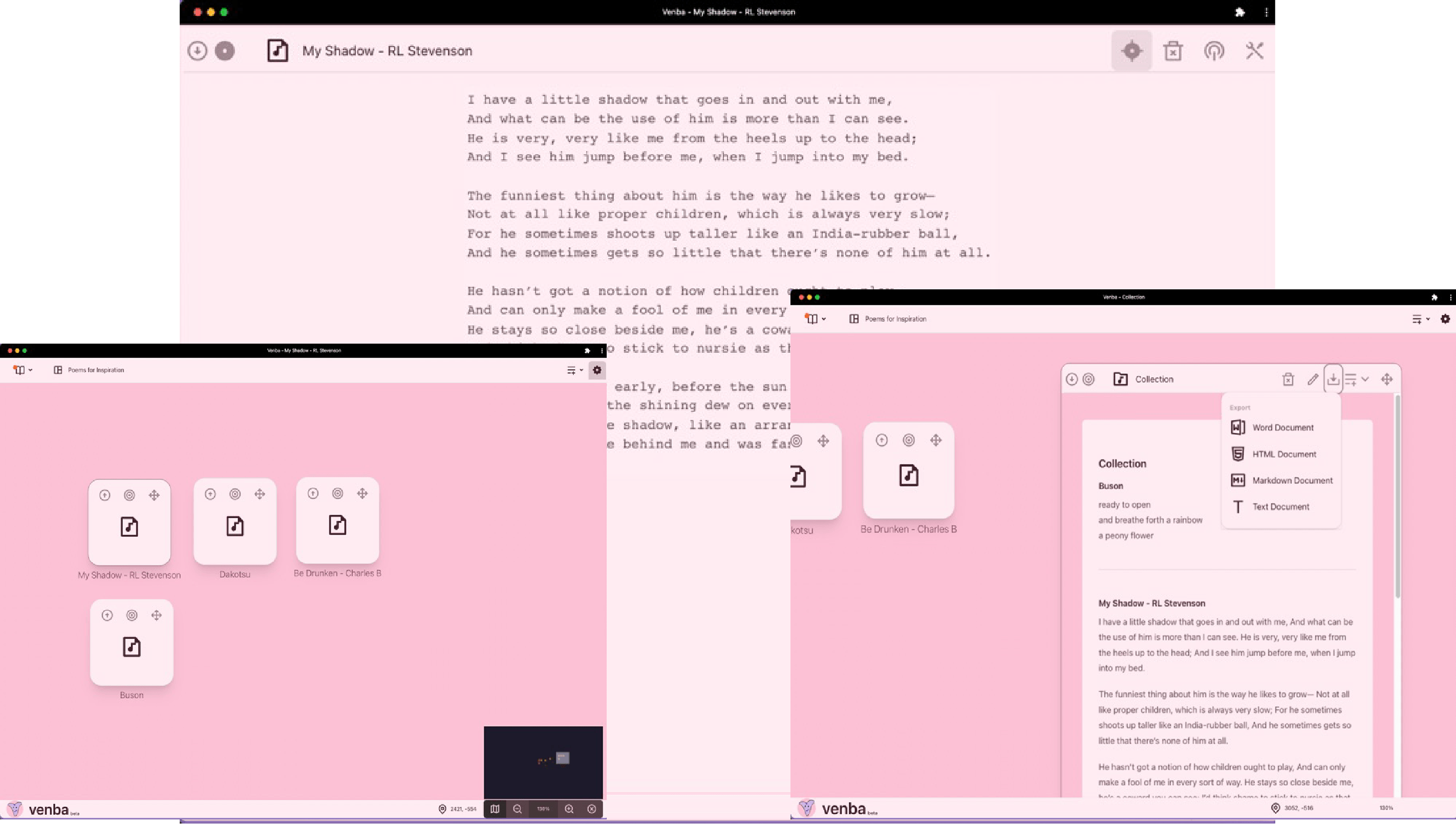Choose Word Document from Export menu
The width and height of the screenshot is (1456, 824).
click(1282, 428)
